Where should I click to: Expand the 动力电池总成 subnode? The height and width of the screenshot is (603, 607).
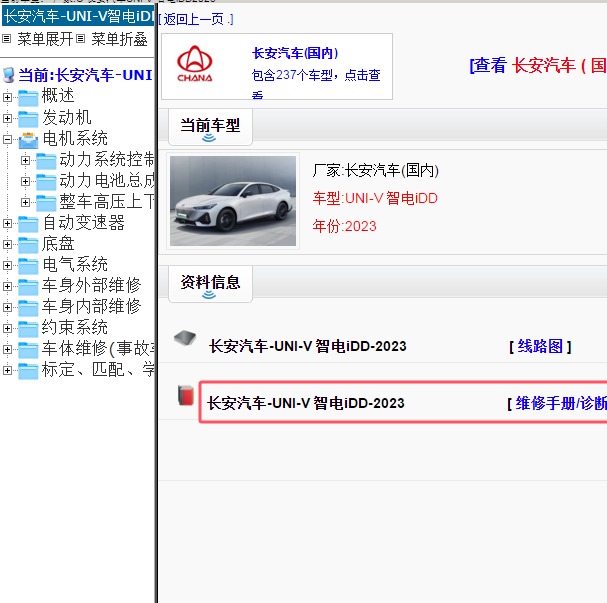coord(26,181)
